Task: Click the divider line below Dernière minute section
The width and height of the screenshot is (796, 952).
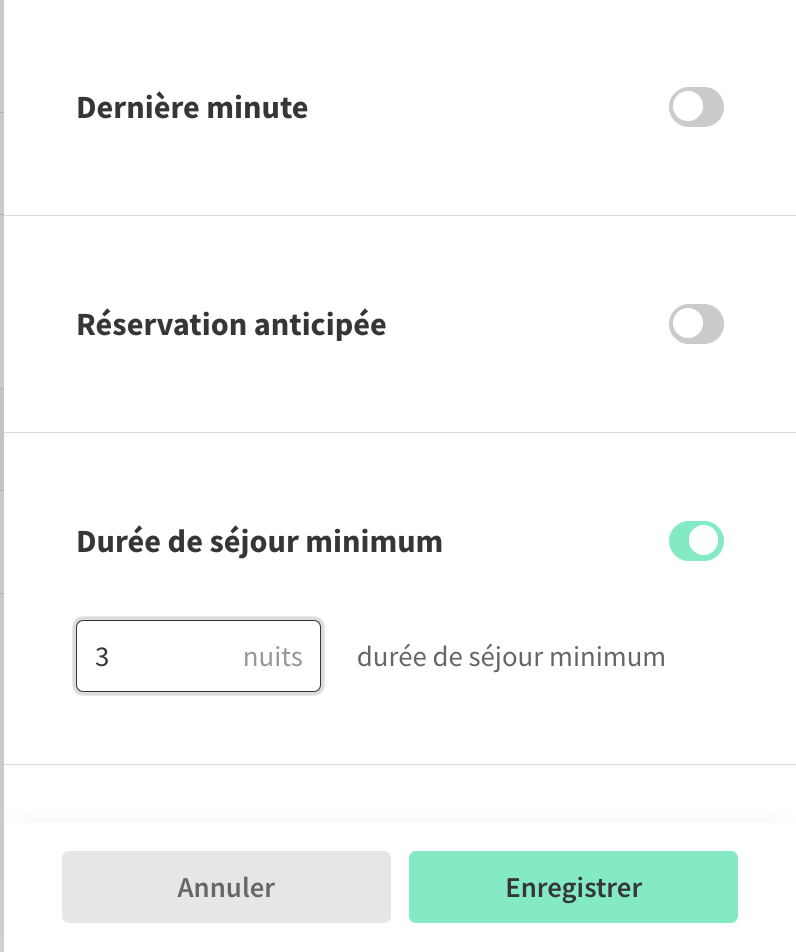Action: [x=400, y=215]
